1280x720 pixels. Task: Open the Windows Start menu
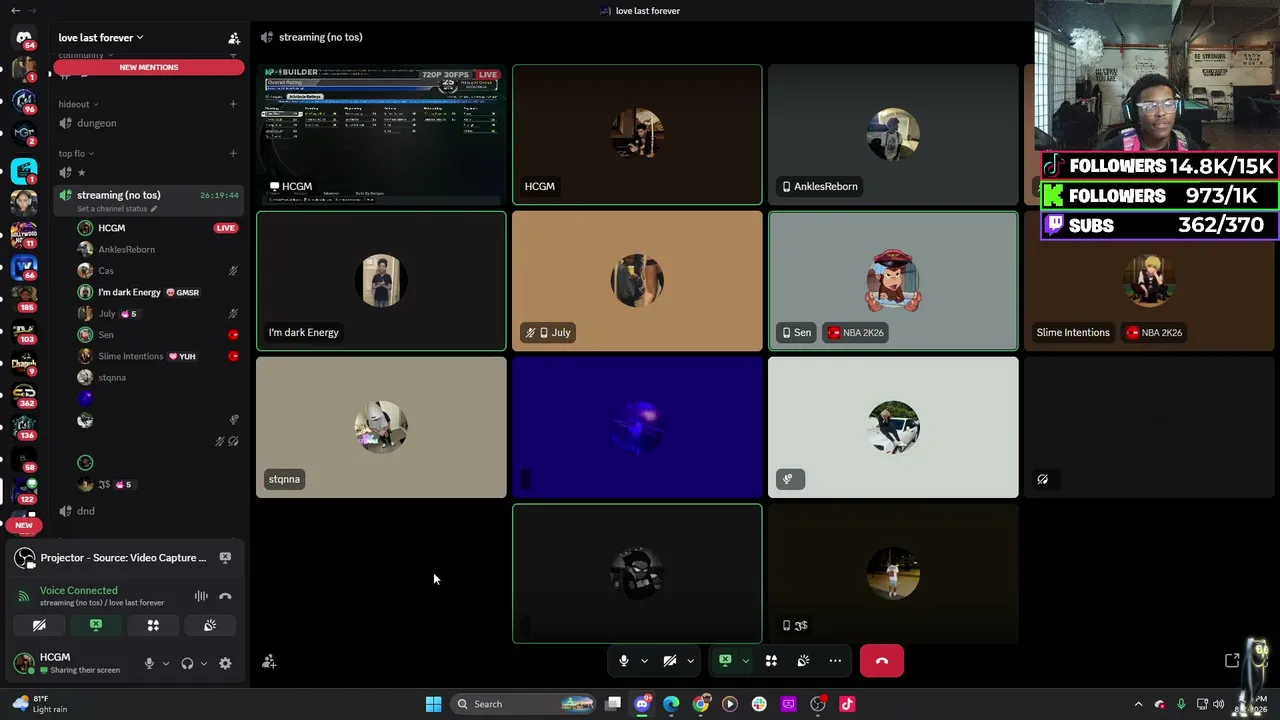[x=433, y=704]
